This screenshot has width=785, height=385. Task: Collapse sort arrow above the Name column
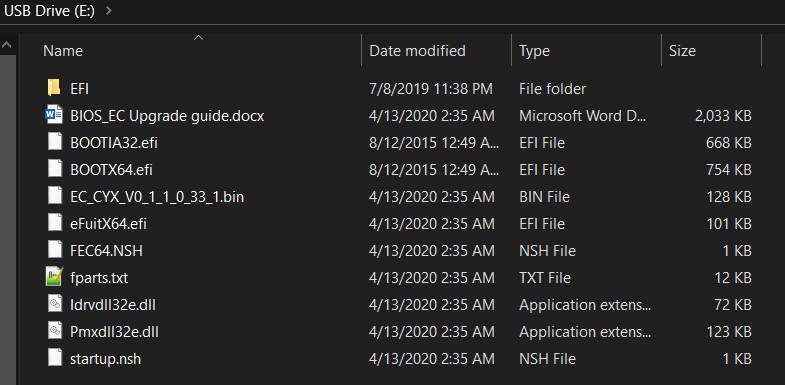(x=199, y=38)
